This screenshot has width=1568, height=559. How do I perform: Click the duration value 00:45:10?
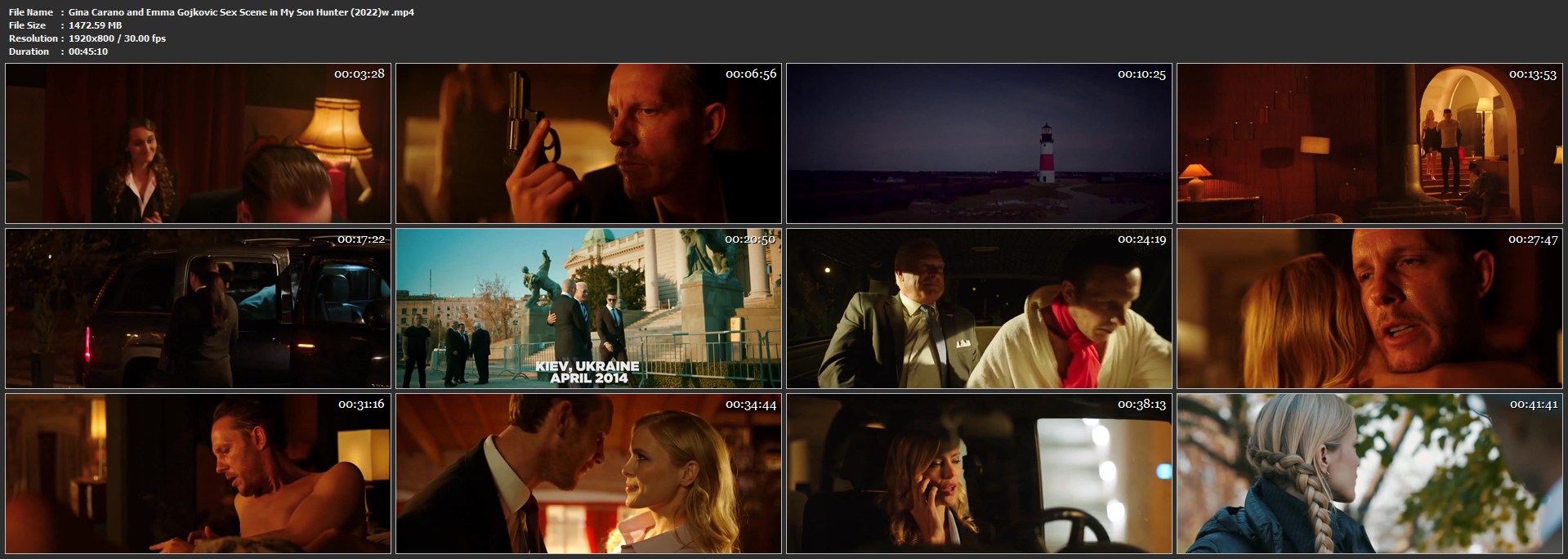[x=88, y=51]
